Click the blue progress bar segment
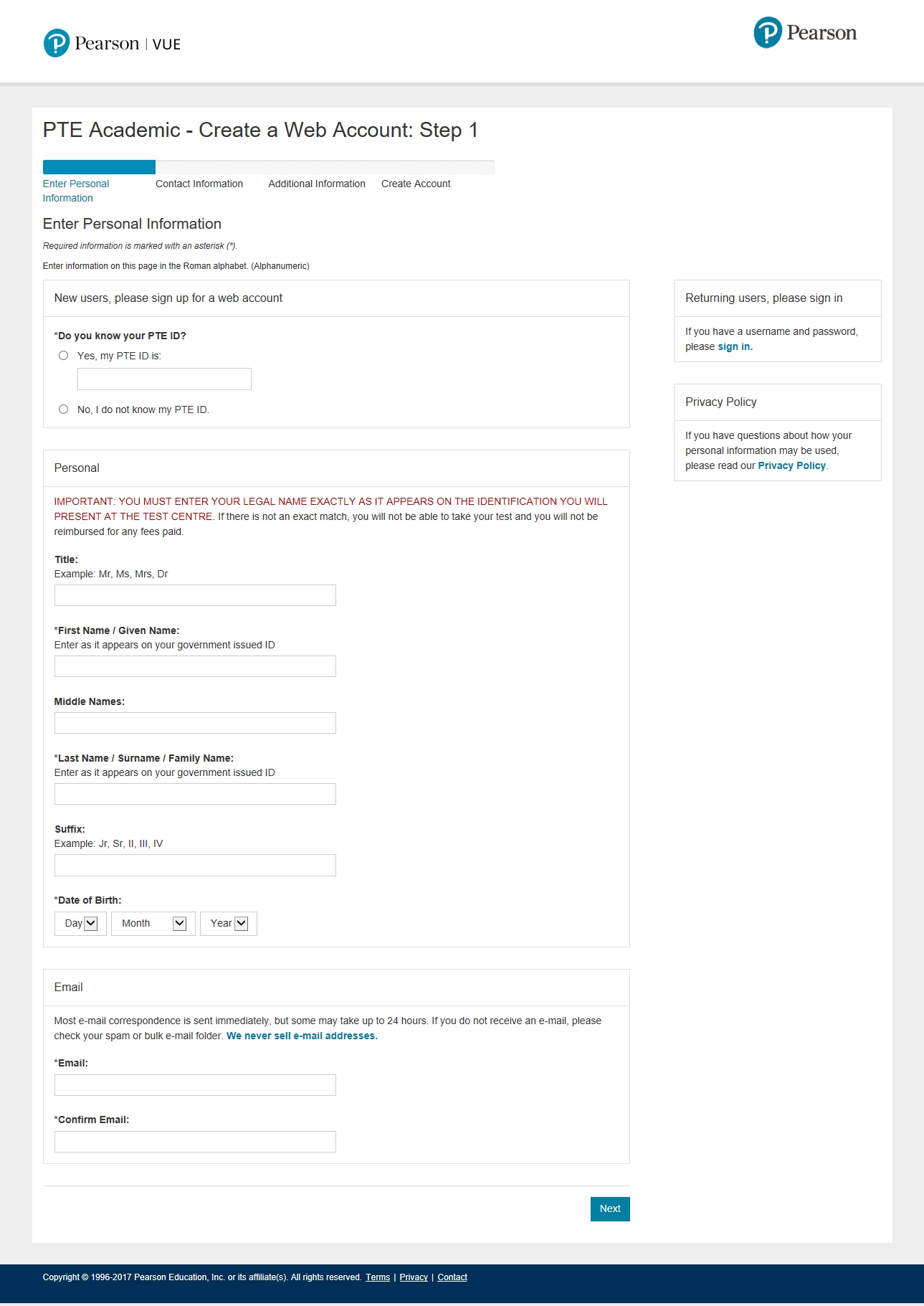Screen dimensions: 924x1306 tap(99, 167)
